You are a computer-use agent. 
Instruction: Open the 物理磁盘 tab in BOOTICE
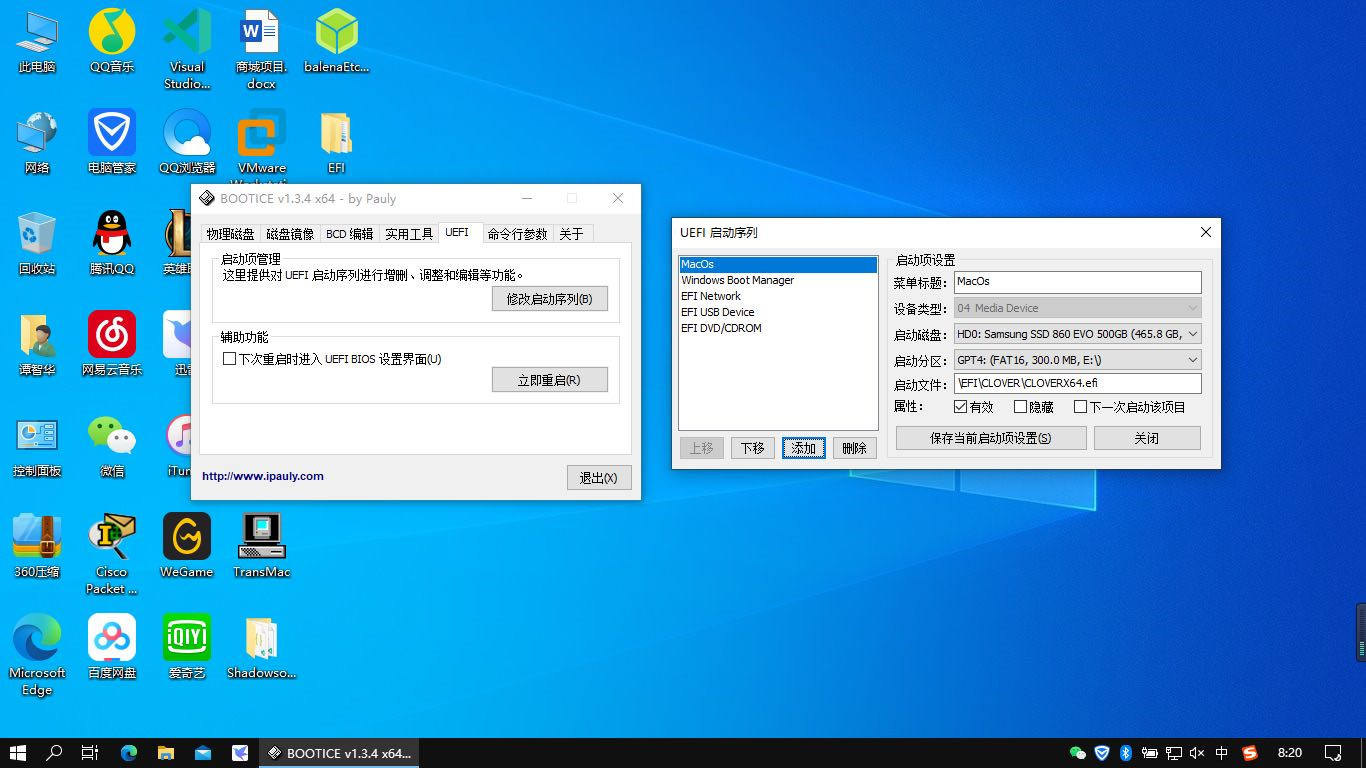pyautogui.click(x=231, y=232)
